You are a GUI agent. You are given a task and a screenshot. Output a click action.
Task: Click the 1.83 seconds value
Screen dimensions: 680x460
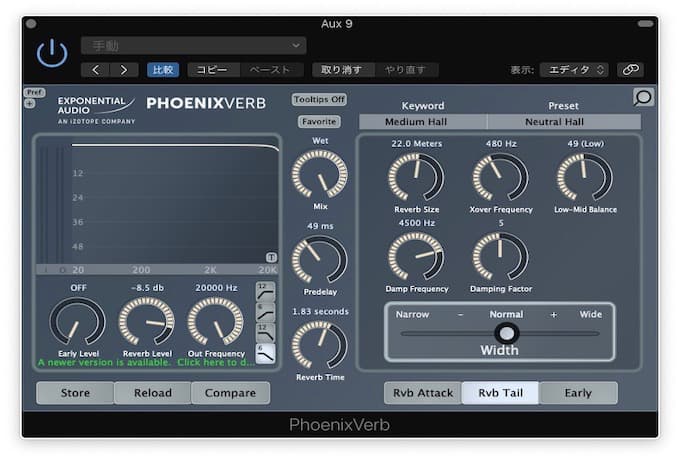click(320, 311)
